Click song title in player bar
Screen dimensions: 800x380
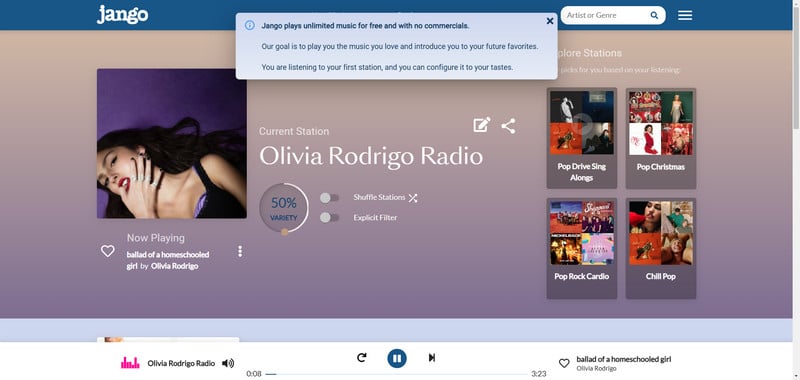(624, 359)
